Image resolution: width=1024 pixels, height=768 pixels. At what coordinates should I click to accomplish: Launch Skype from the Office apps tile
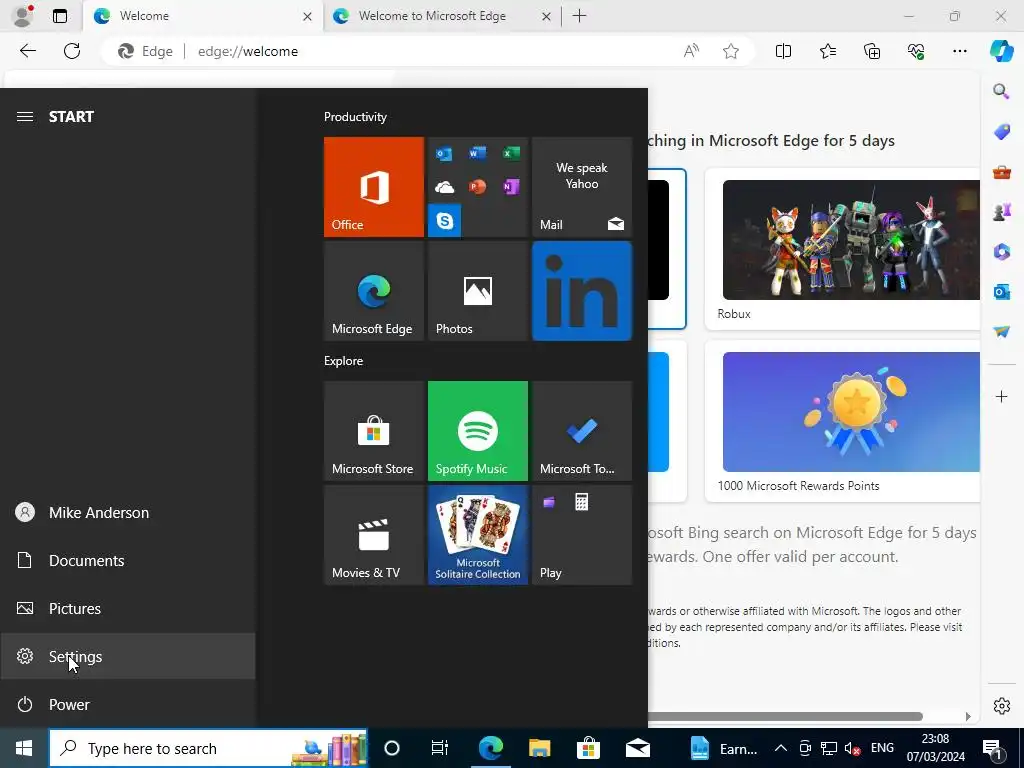coord(445,221)
